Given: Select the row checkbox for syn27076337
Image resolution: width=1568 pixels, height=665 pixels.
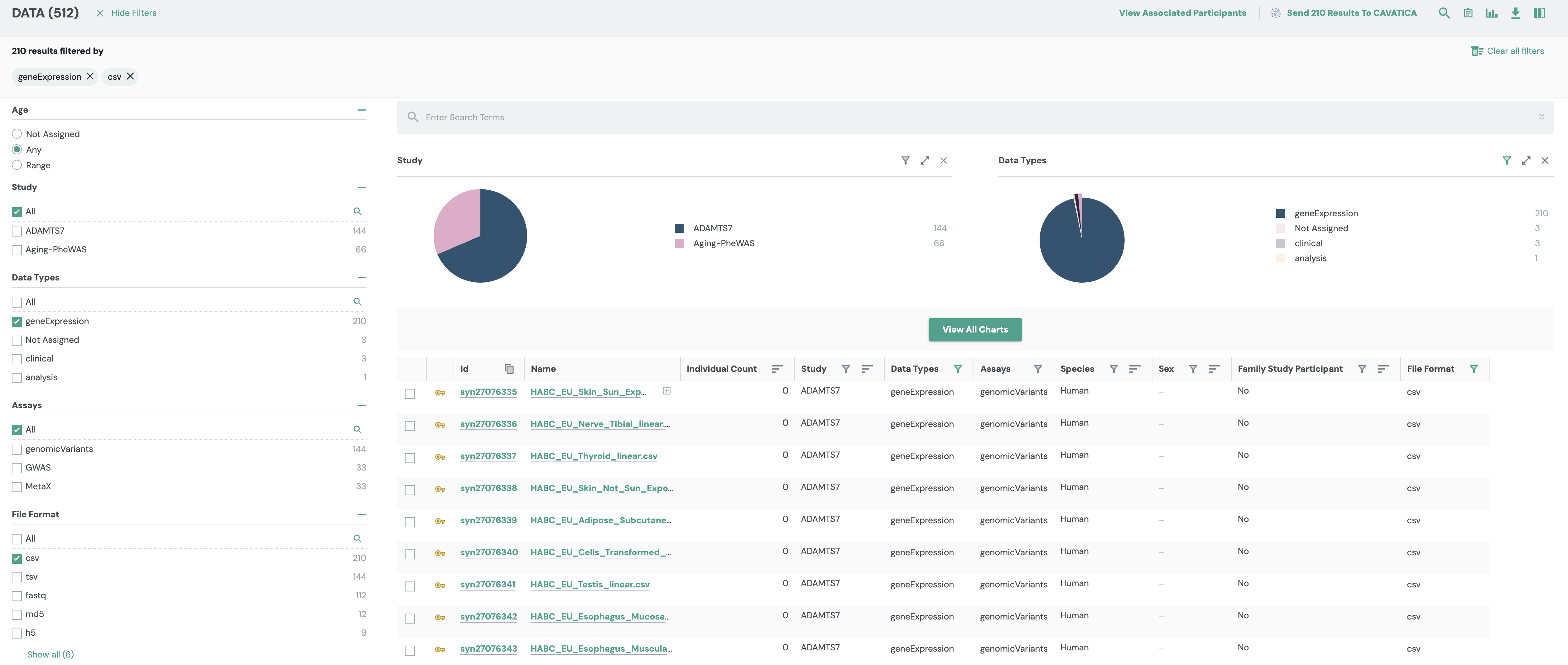Looking at the screenshot, I should click(x=410, y=458).
